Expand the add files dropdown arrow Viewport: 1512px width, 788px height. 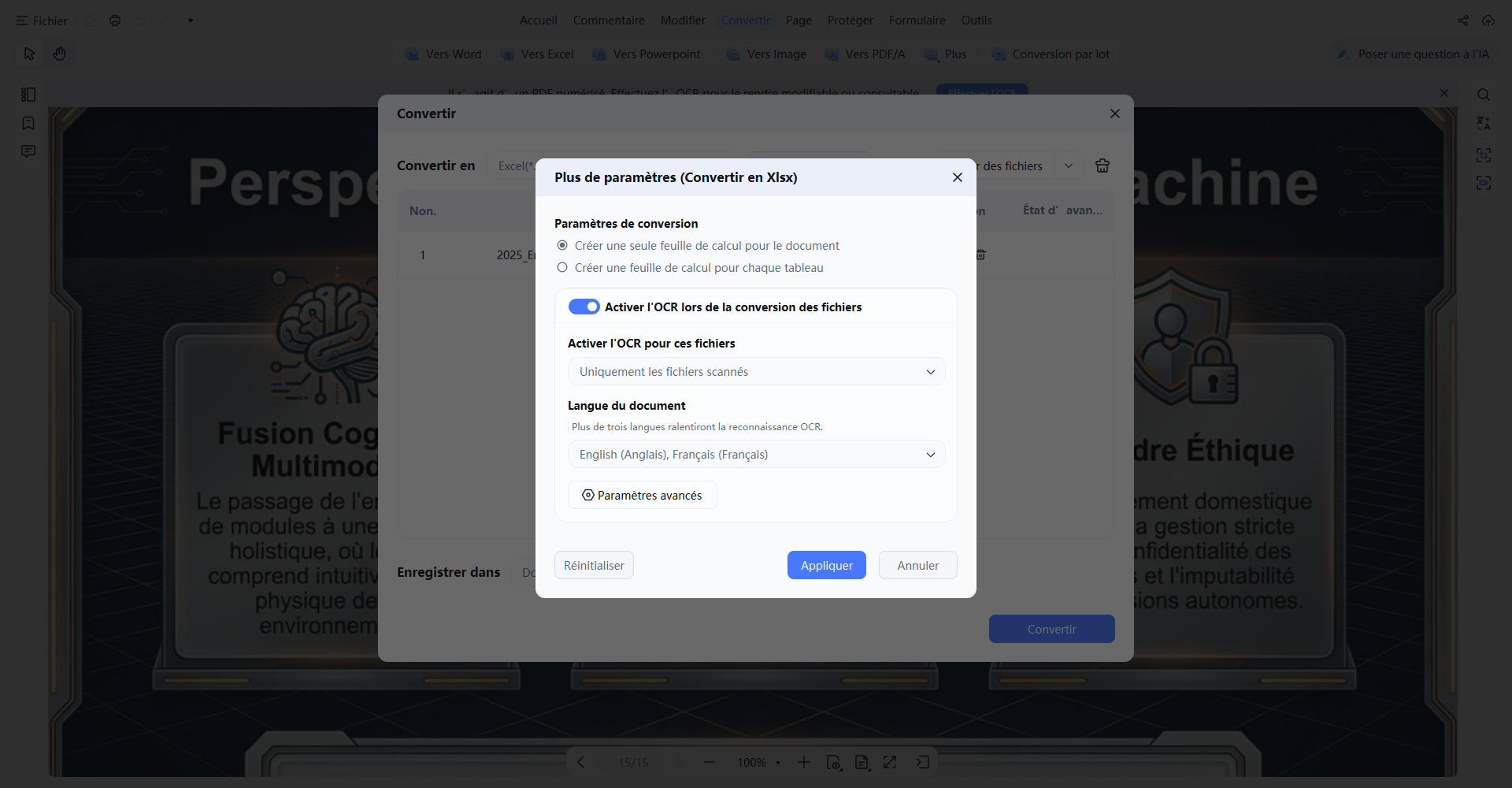pos(1069,165)
